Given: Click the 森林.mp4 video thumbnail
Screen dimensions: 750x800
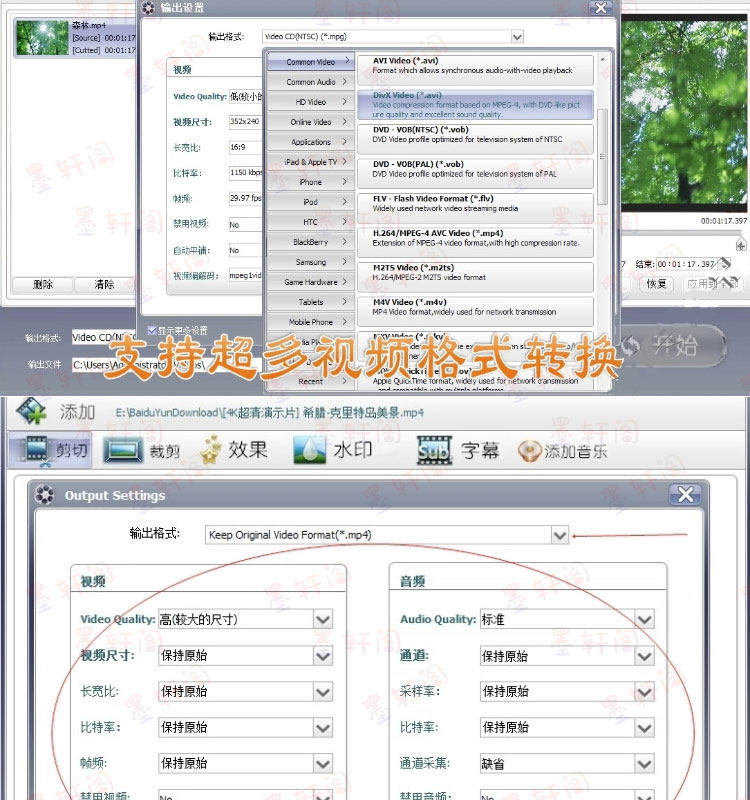Looking at the screenshot, I should click(42, 38).
